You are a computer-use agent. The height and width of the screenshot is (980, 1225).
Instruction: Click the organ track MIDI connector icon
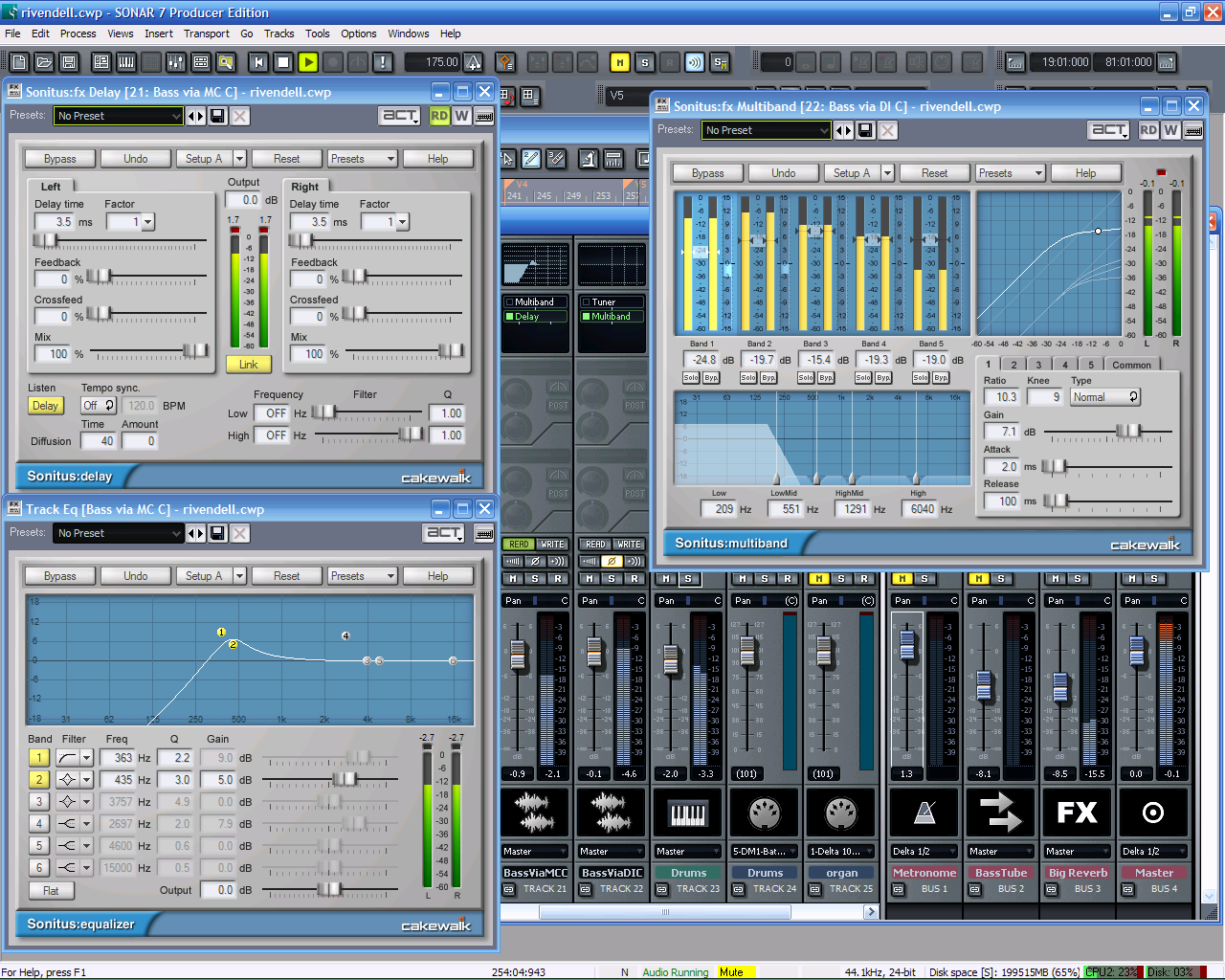tap(841, 813)
